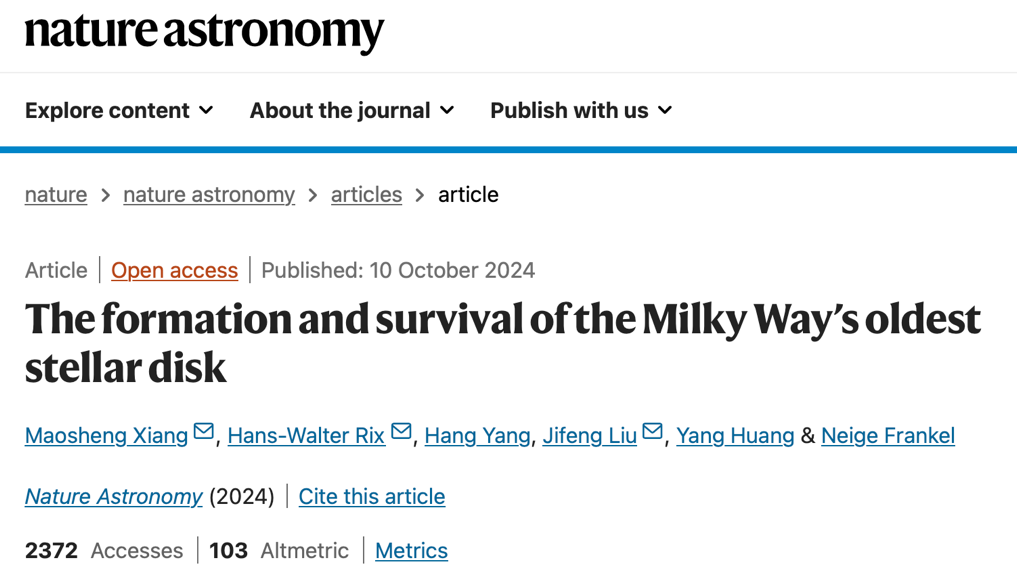Viewport: 1017px width, 584px height.
Task: Expand the Explore content chevron
Action: tap(206, 110)
